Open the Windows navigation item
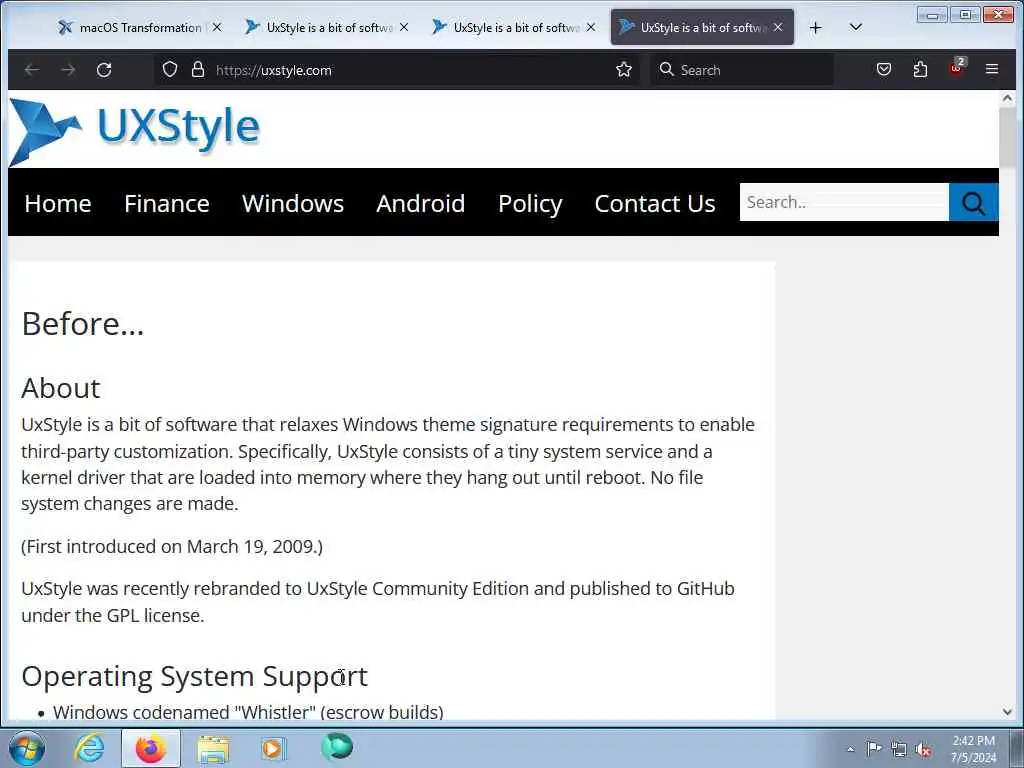 coord(293,204)
